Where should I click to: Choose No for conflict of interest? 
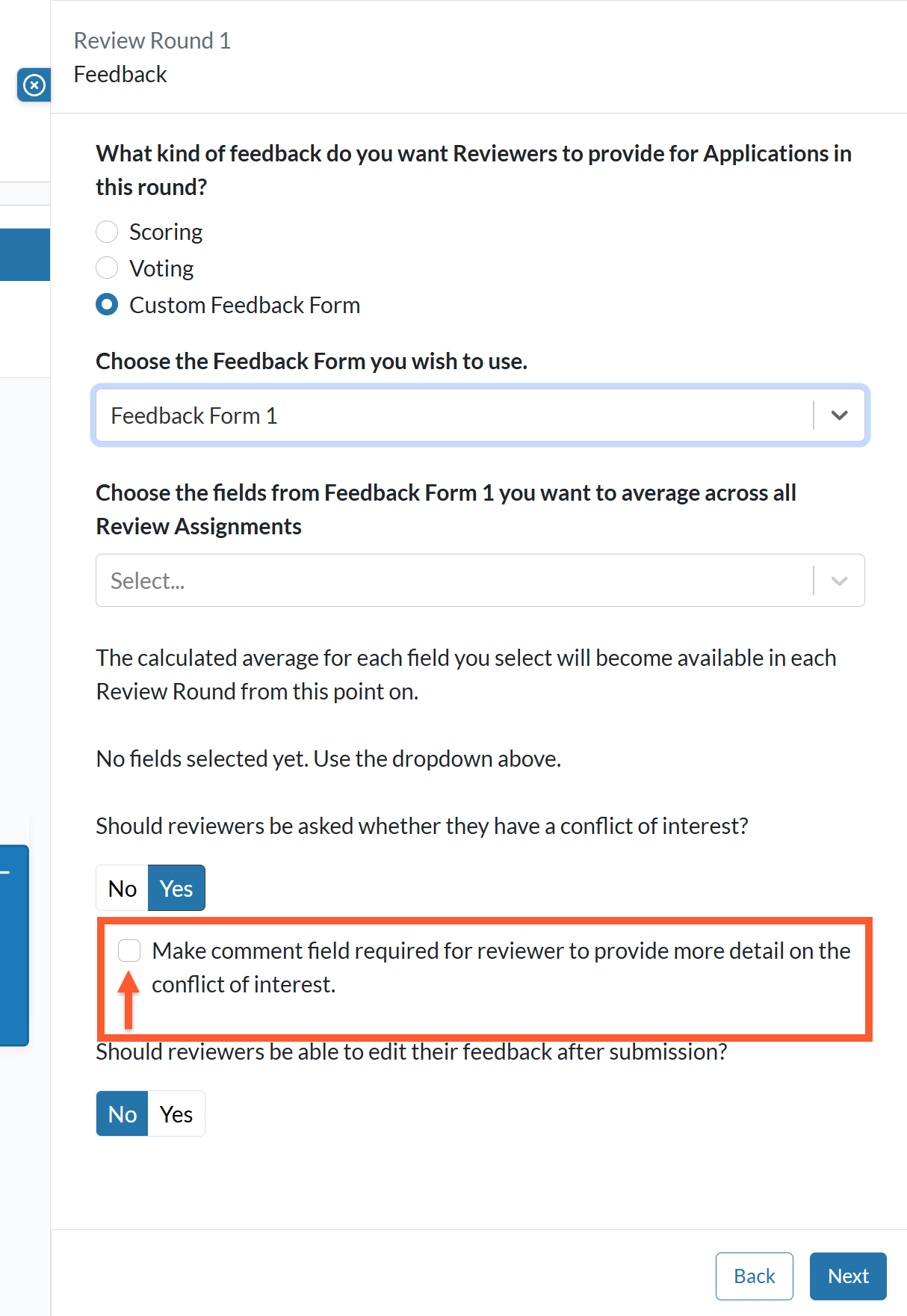123,888
